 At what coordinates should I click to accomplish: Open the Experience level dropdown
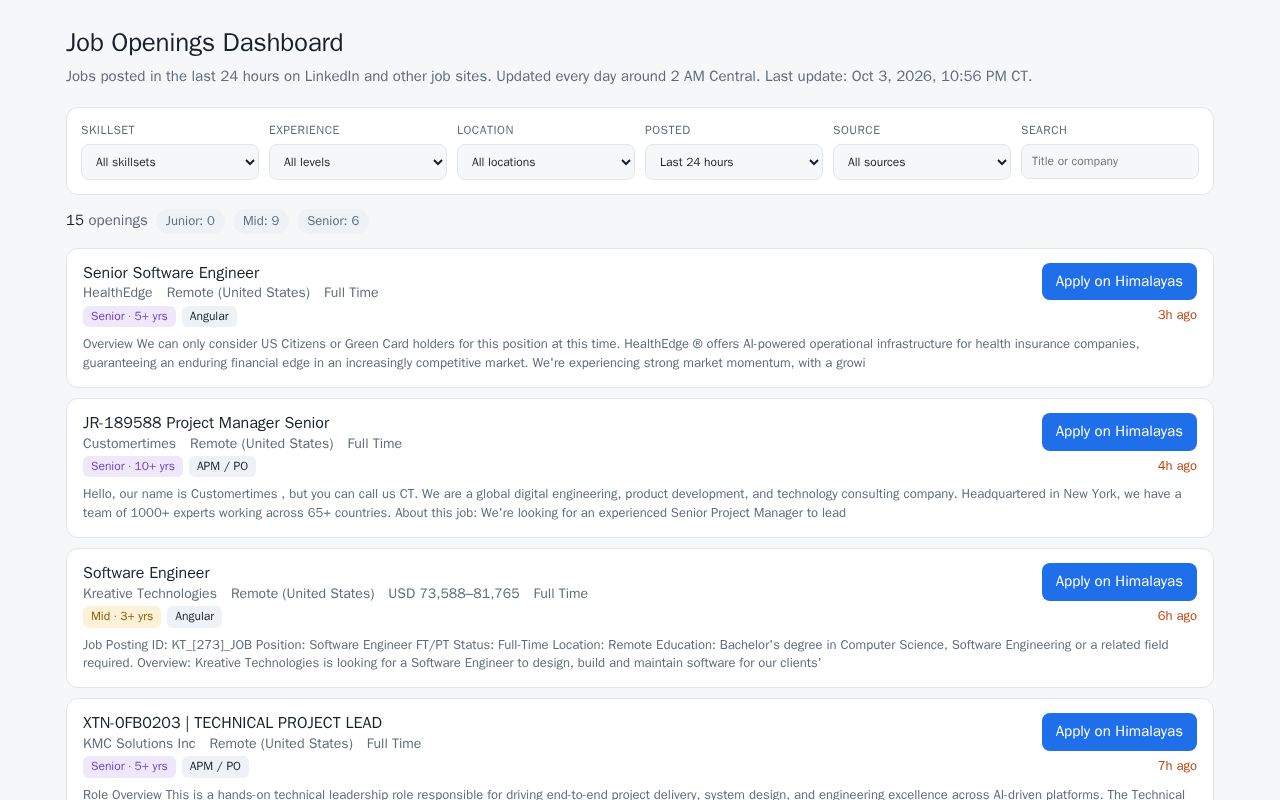358,162
